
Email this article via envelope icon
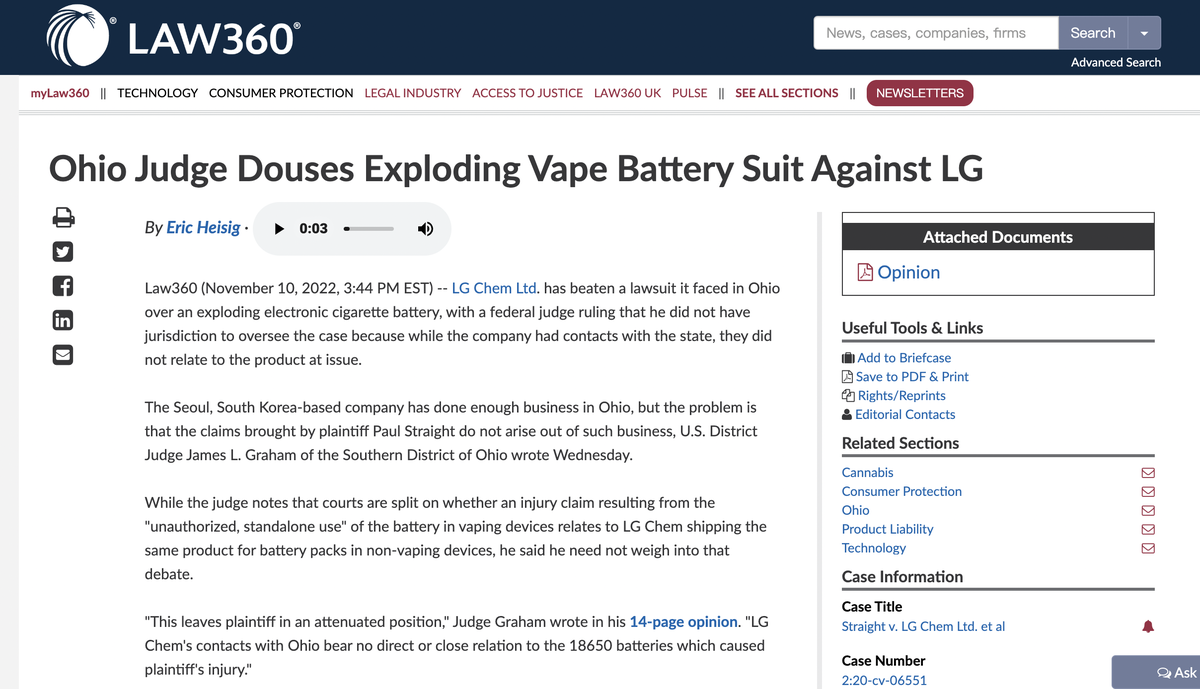[63, 355]
